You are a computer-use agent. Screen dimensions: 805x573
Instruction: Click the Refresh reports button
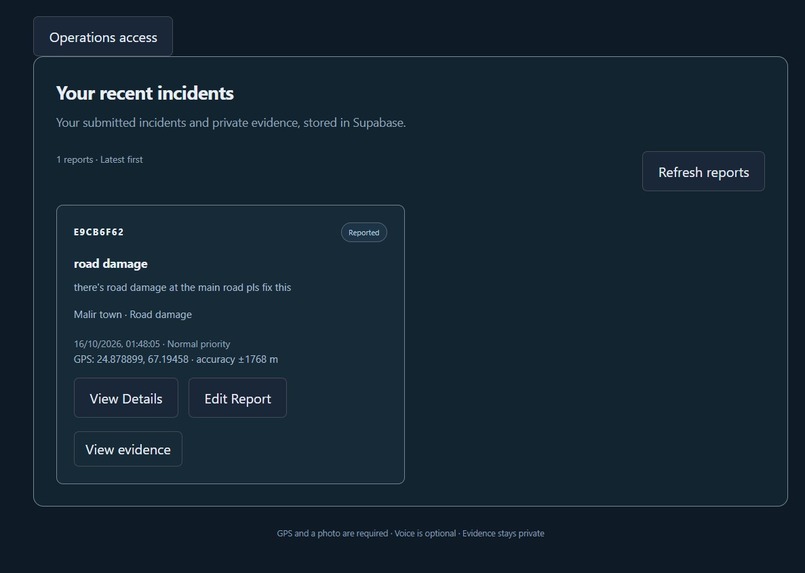pyautogui.click(x=703, y=171)
